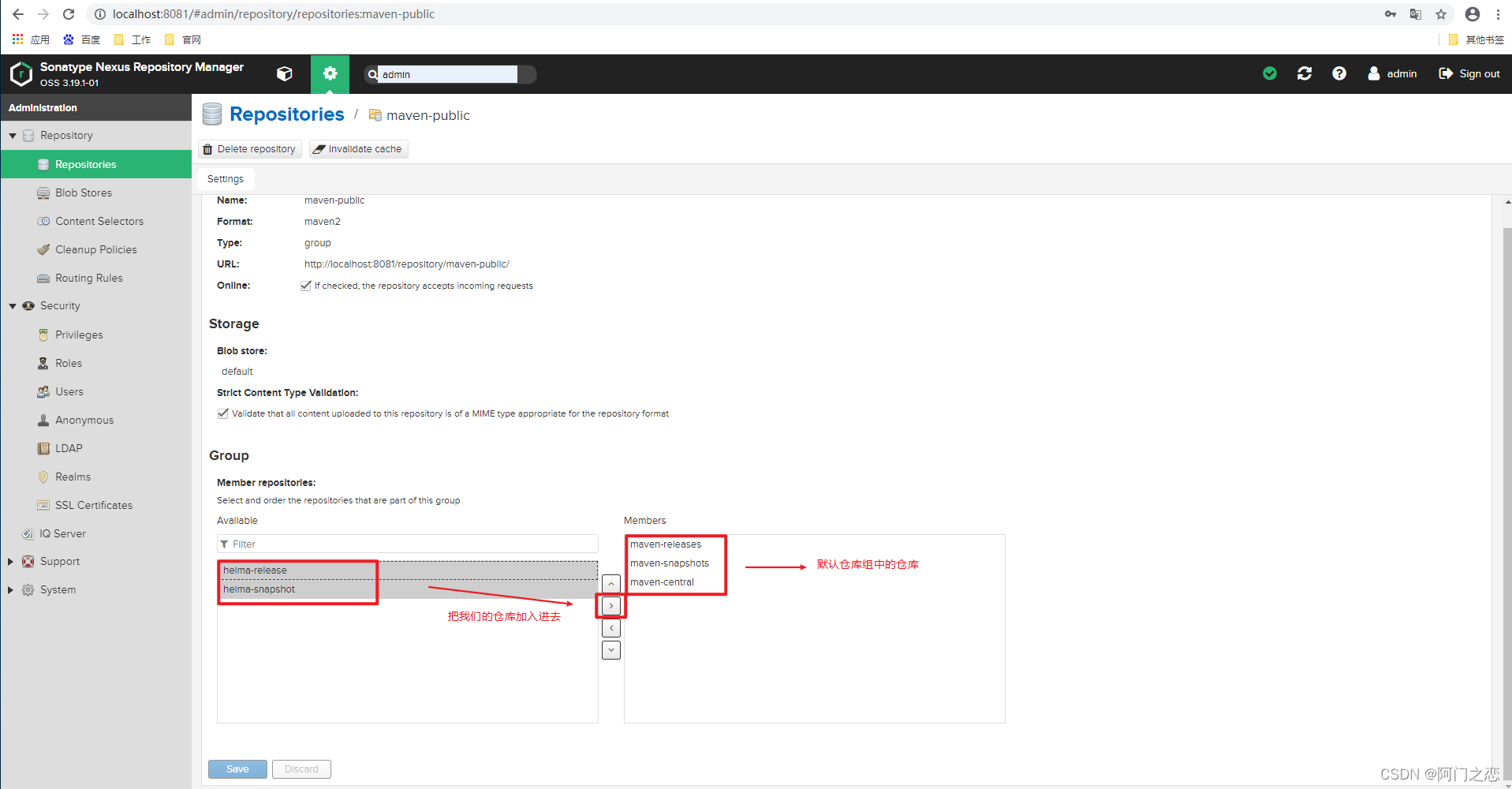
Task: Open Realms
Action: [73, 477]
